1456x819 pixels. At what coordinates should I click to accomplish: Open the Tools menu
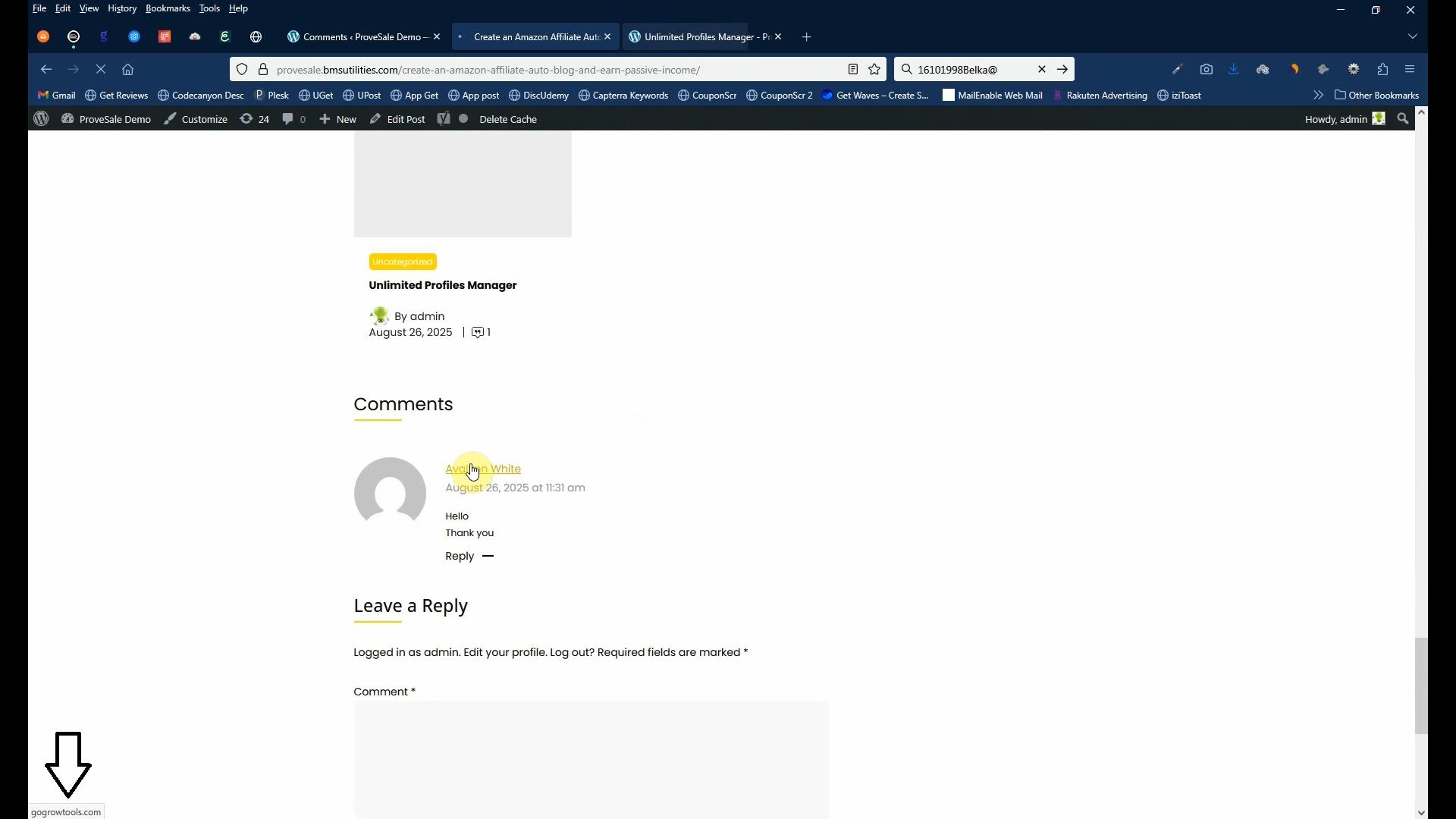[209, 8]
